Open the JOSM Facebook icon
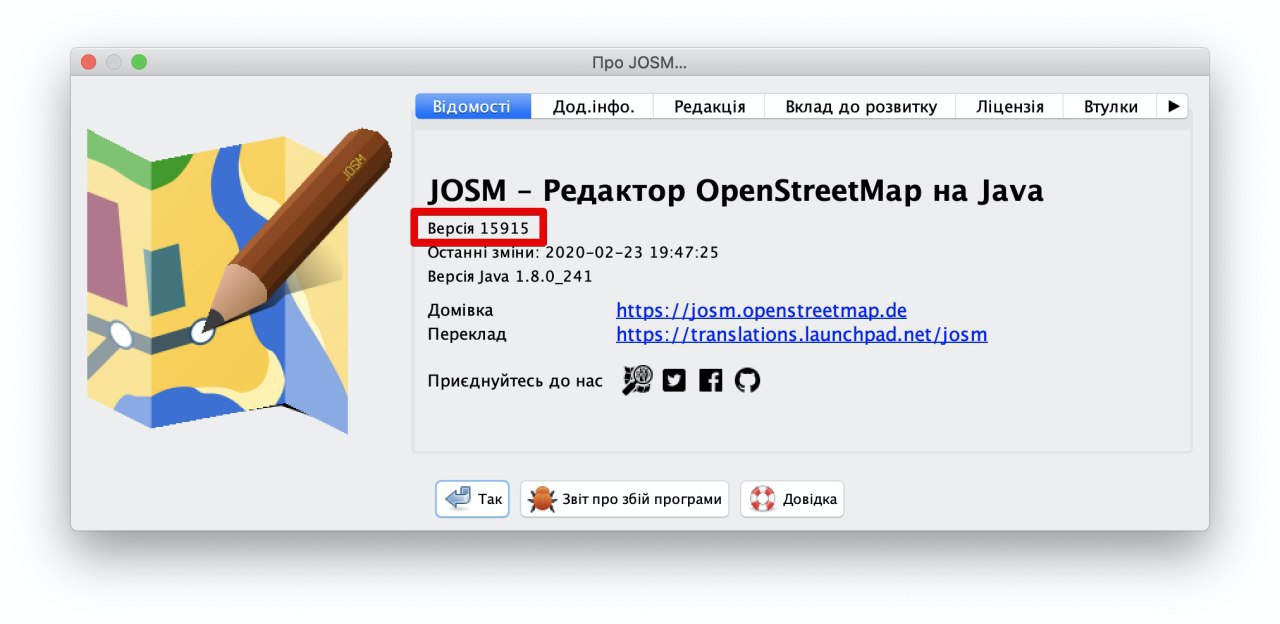This screenshot has width=1280, height=624. click(x=711, y=380)
